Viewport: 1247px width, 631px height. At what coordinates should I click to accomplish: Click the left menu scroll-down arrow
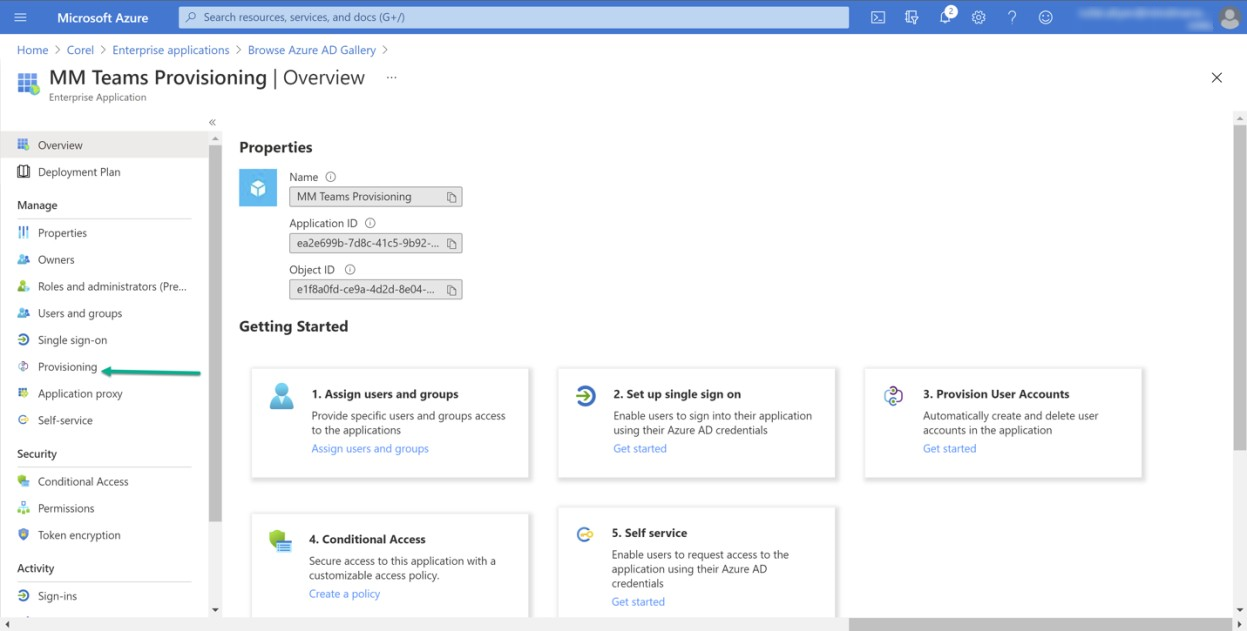click(x=215, y=610)
